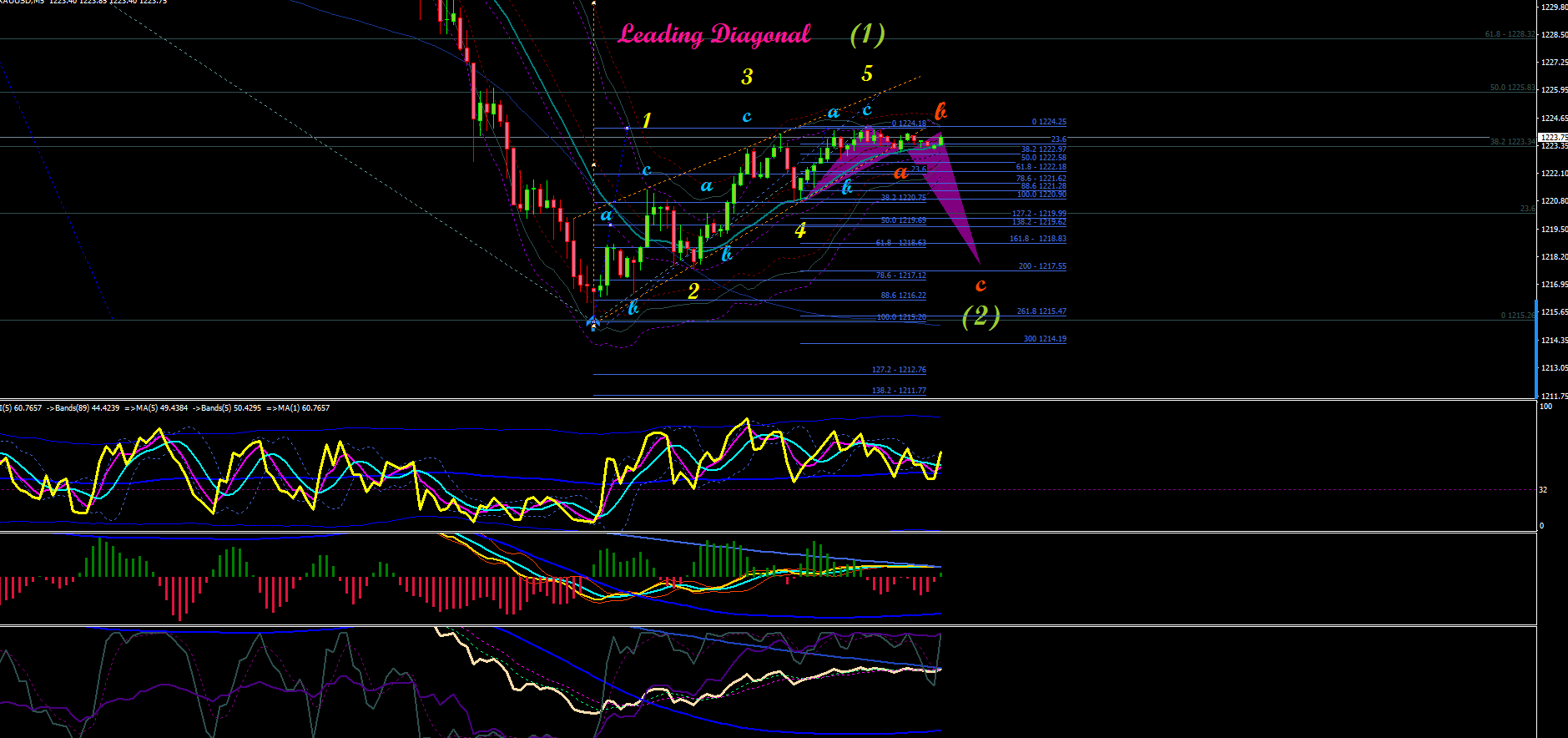The height and width of the screenshot is (738, 1568).
Task: Click the Fibonacci label "0 1224.25"
Action: point(1049,122)
